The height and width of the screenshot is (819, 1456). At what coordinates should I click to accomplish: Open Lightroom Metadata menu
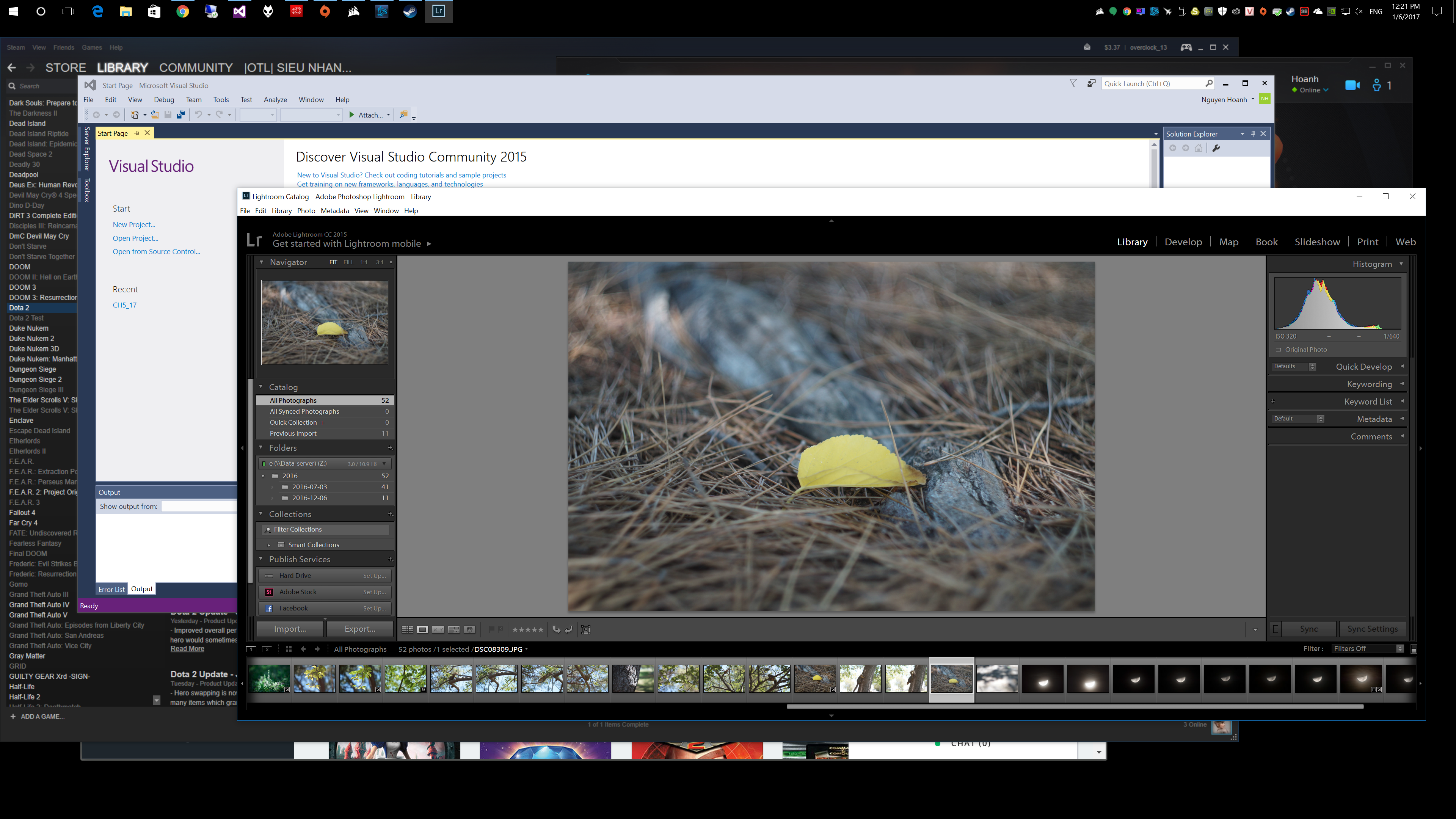334,211
